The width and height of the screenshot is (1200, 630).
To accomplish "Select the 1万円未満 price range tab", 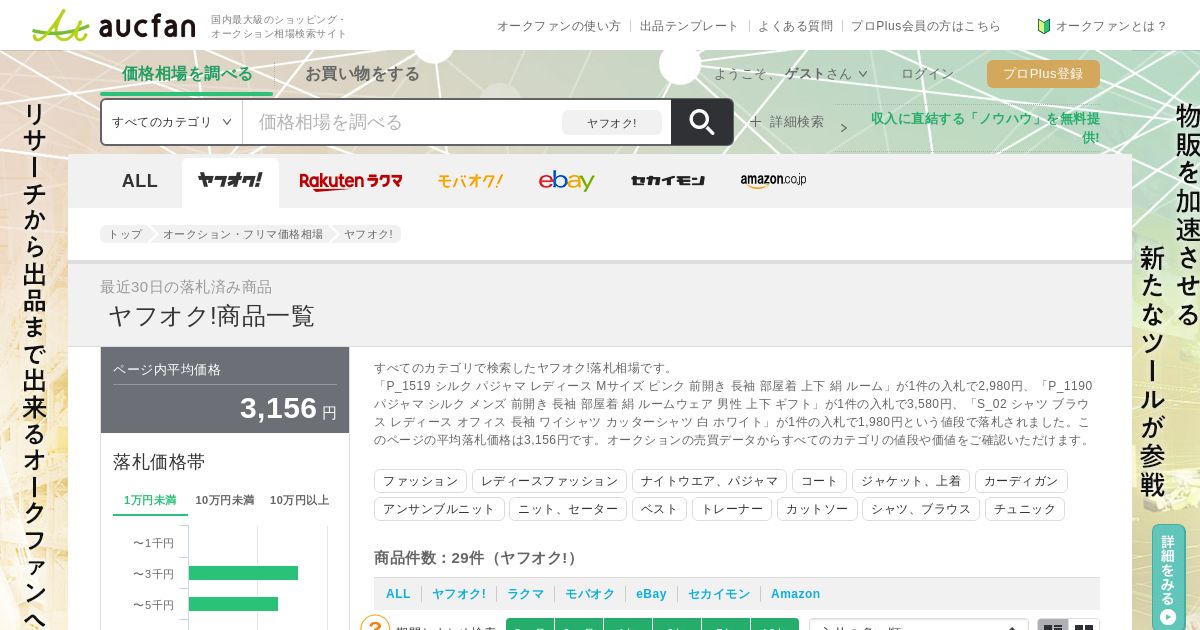I will point(150,500).
